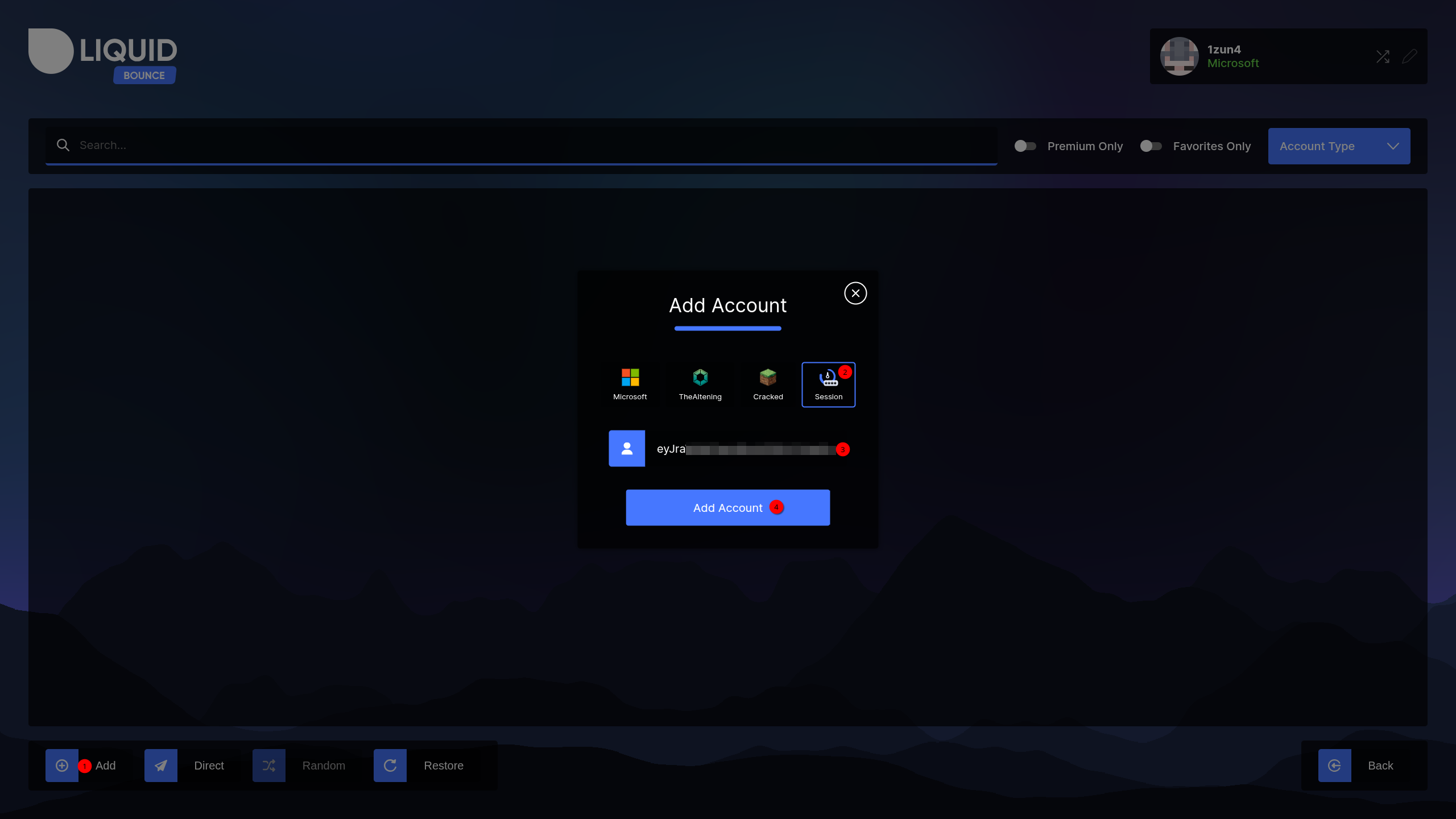Enable the Premium Only toggle

click(1024, 146)
